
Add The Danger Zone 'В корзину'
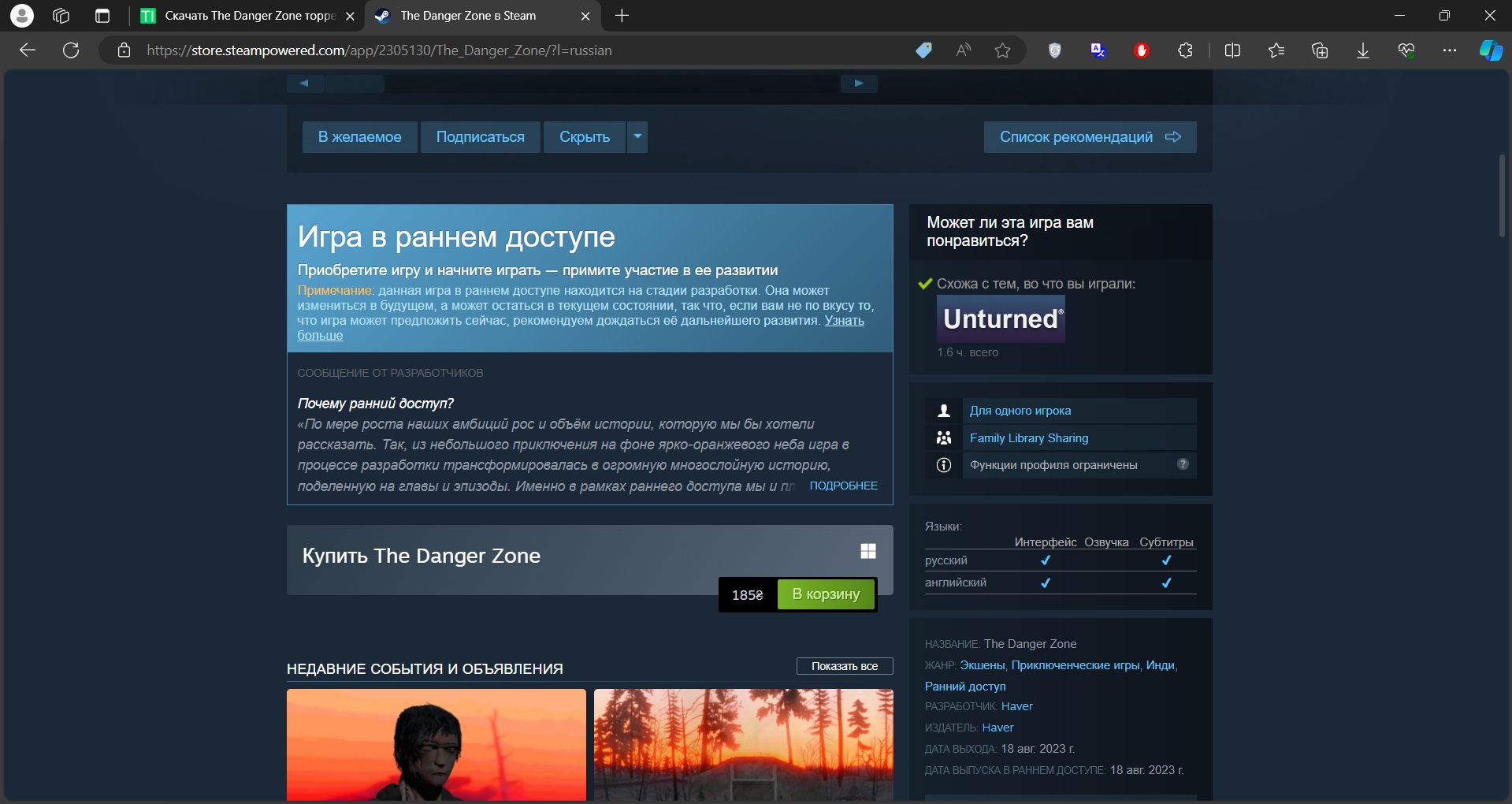click(826, 594)
